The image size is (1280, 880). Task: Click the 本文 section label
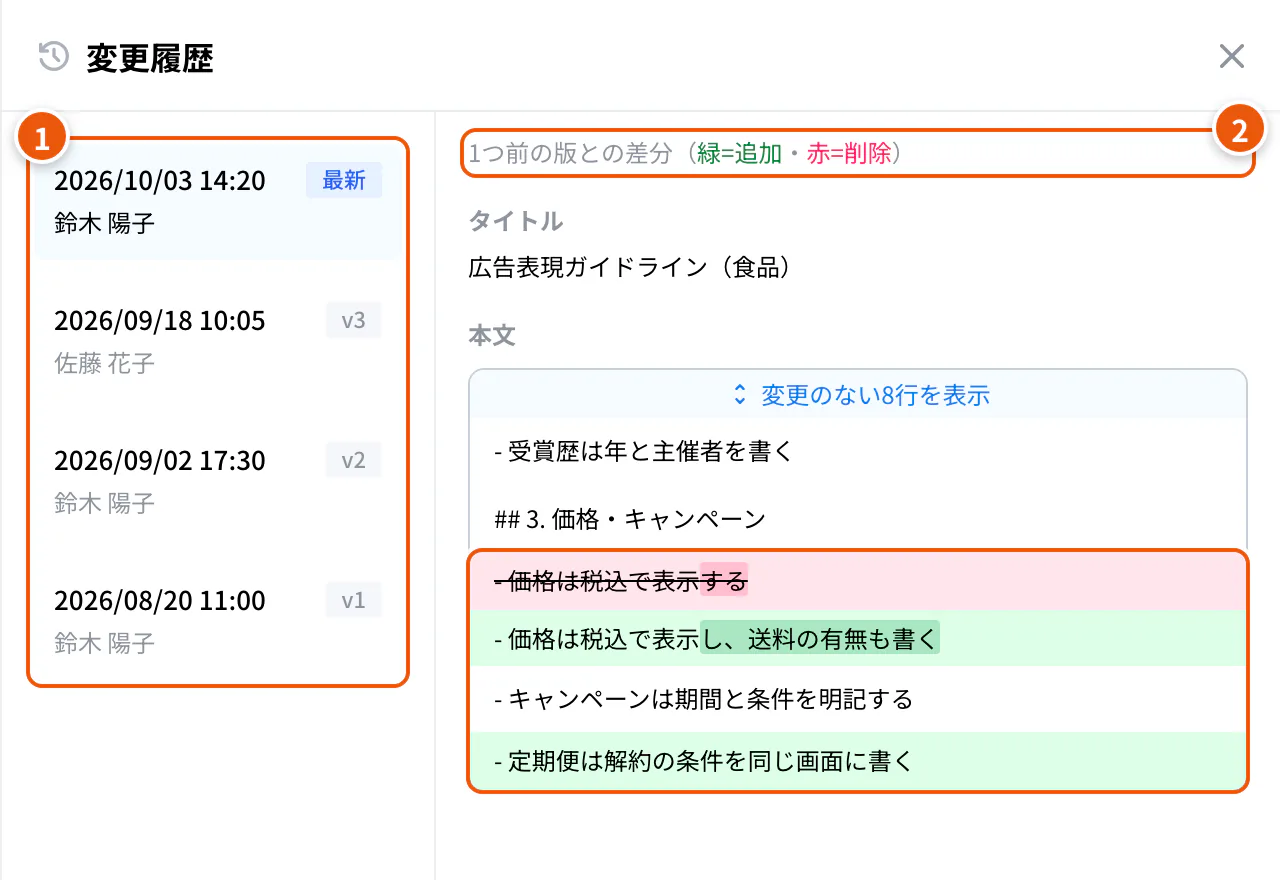pyautogui.click(x=492, y=335)
